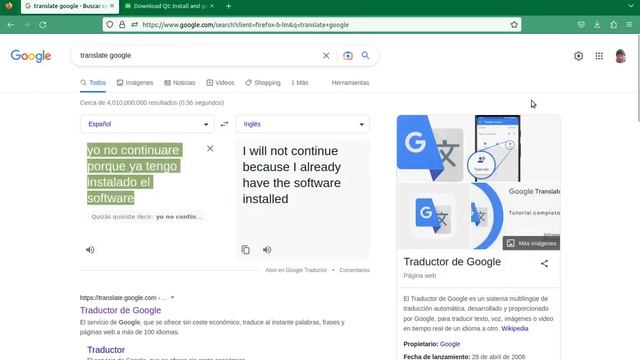List all tabs with the chevron
640x360 pixels.
[x=631, y=6]
